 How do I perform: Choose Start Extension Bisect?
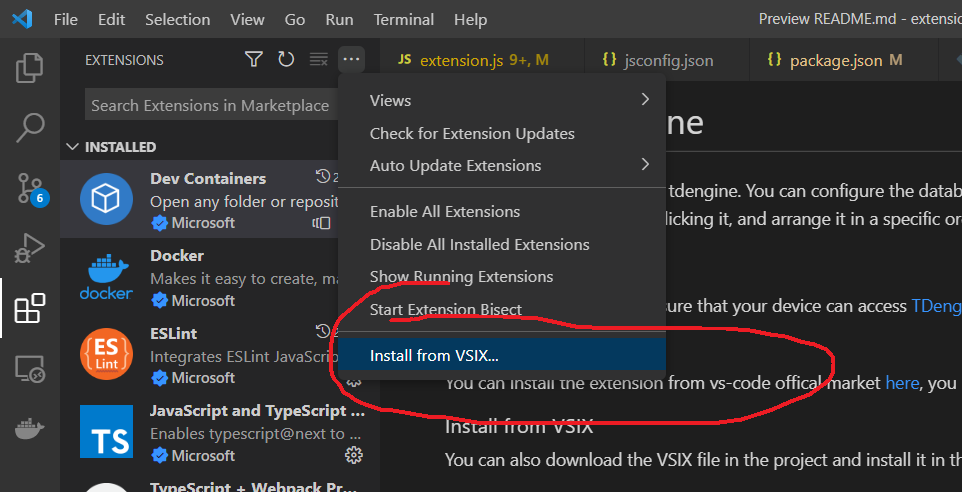click(502, 309)
